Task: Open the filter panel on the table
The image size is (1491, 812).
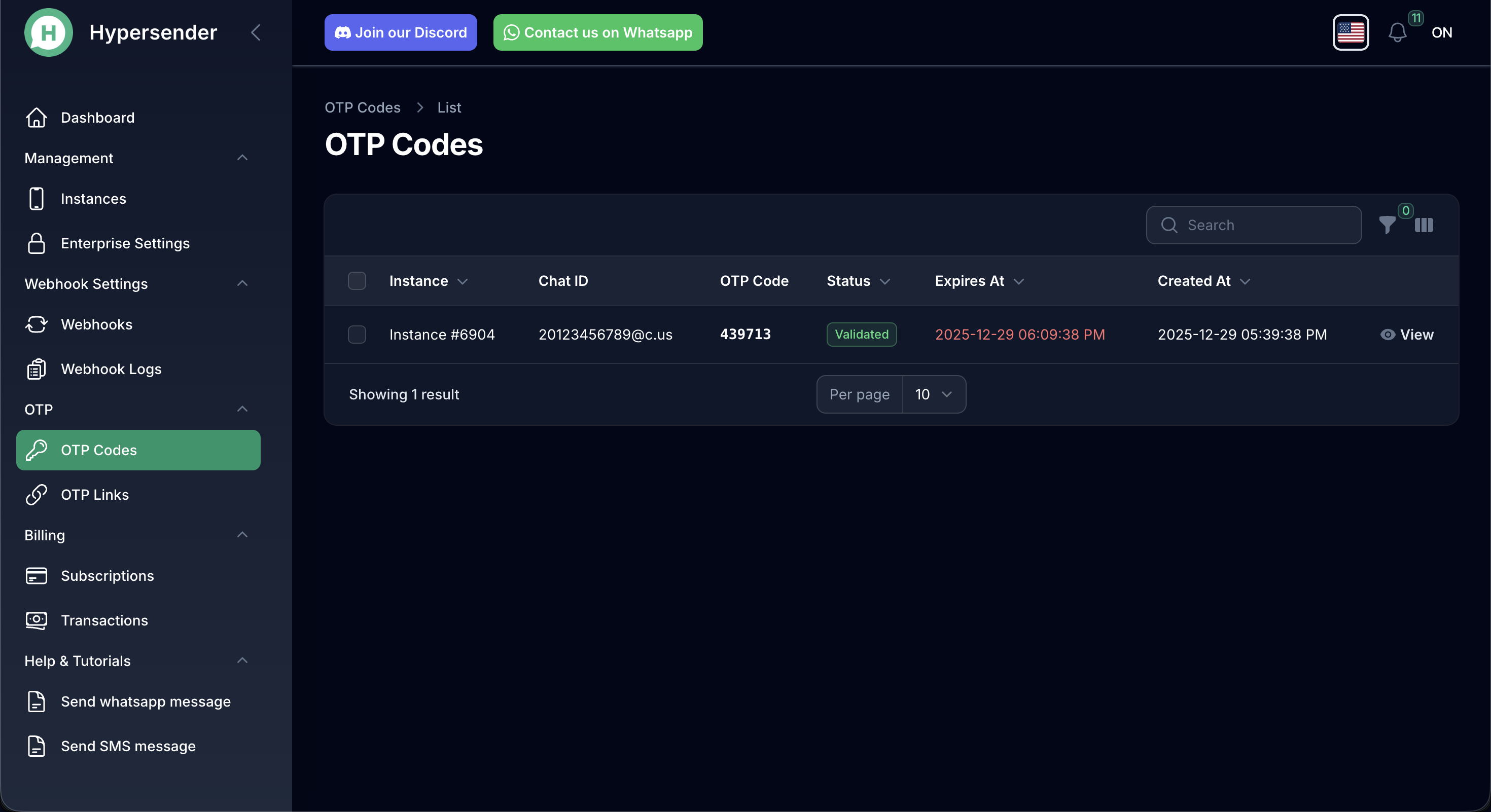Action: pos(1388,225)
